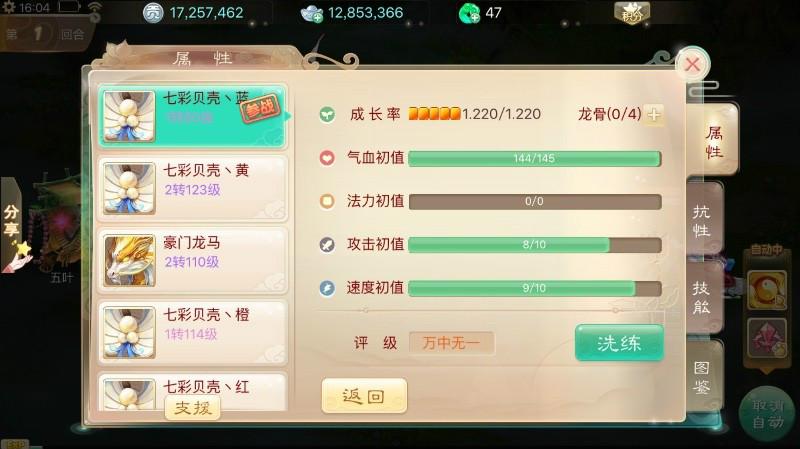Click the 气血初值 progress bar

535,158
